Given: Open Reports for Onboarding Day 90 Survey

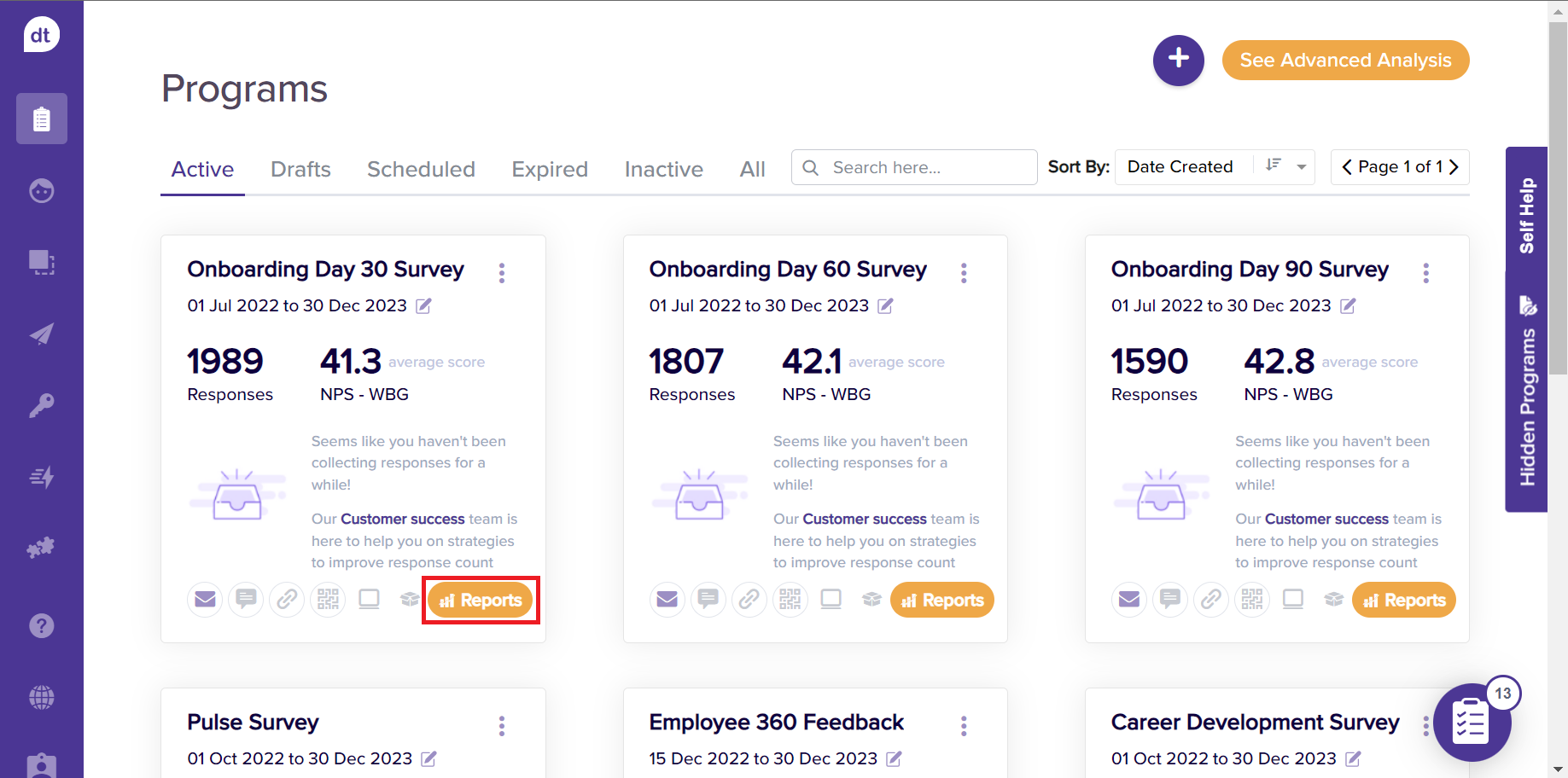Looking at the screenshot, I should [x=1404, y=601].
